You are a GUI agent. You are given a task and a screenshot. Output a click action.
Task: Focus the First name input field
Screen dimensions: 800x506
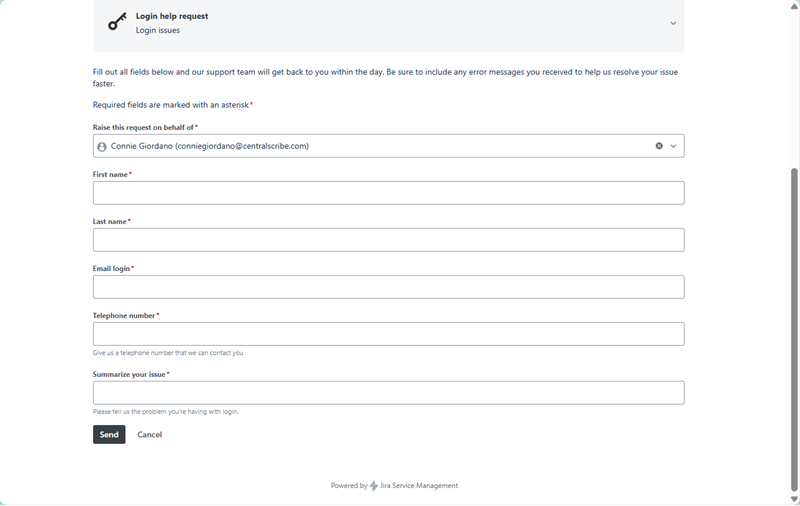coord(388,193)
